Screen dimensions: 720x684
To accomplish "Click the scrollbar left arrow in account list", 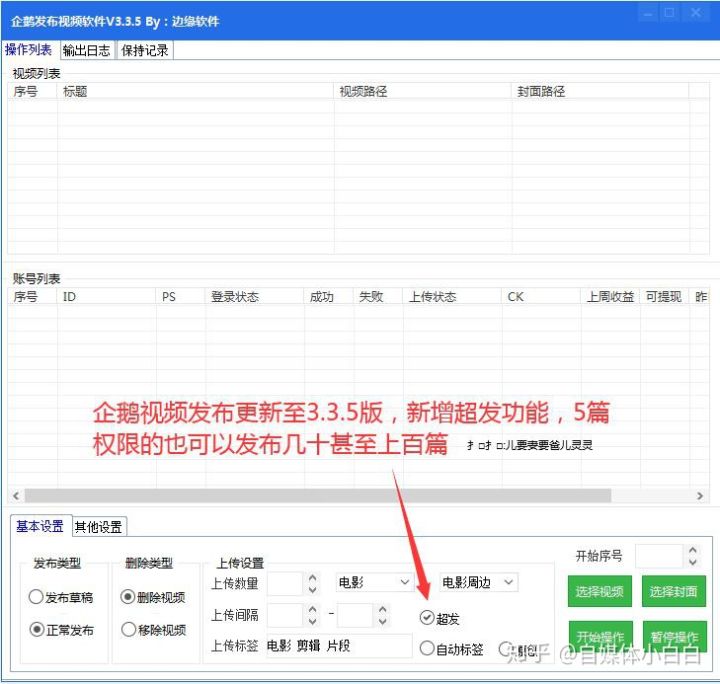I will (x=16, y=496).
